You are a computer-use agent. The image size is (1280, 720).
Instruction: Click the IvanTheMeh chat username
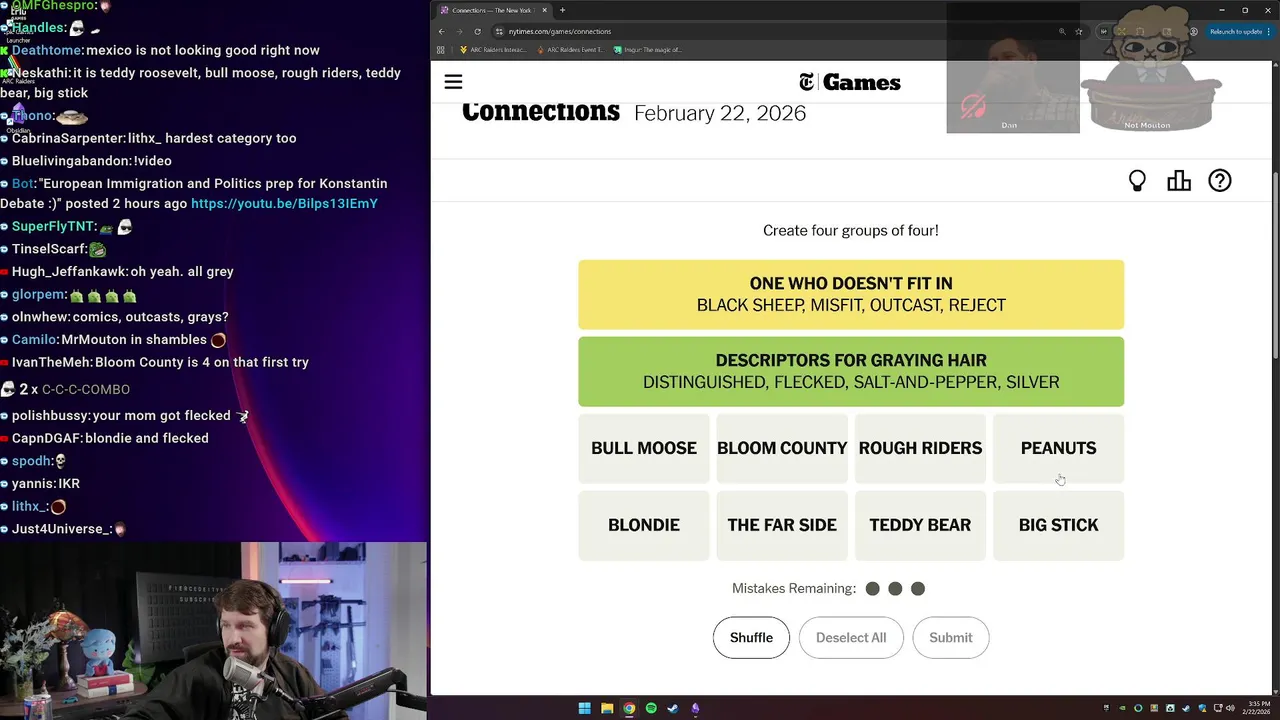tap(51, 362)
